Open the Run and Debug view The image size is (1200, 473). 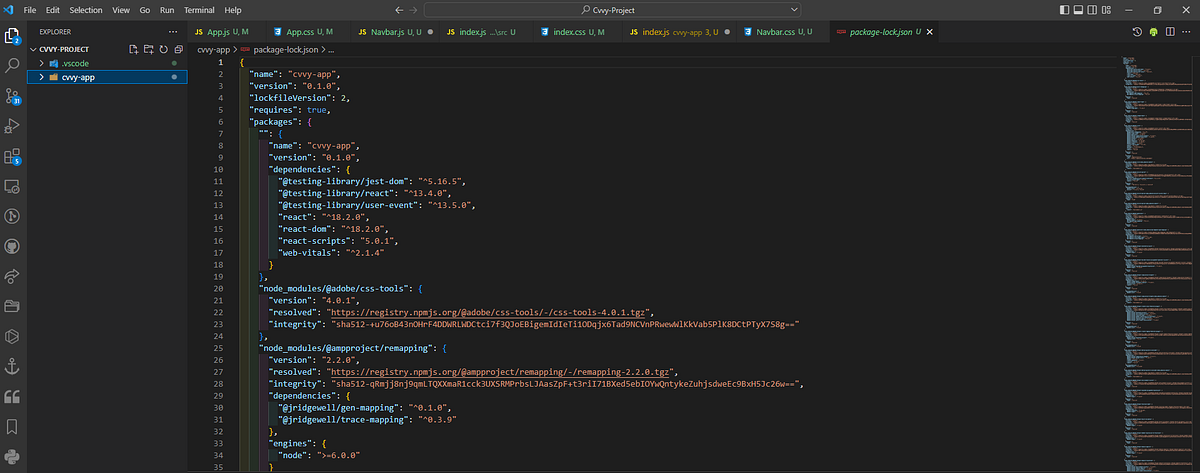click(x=13, y=125)
